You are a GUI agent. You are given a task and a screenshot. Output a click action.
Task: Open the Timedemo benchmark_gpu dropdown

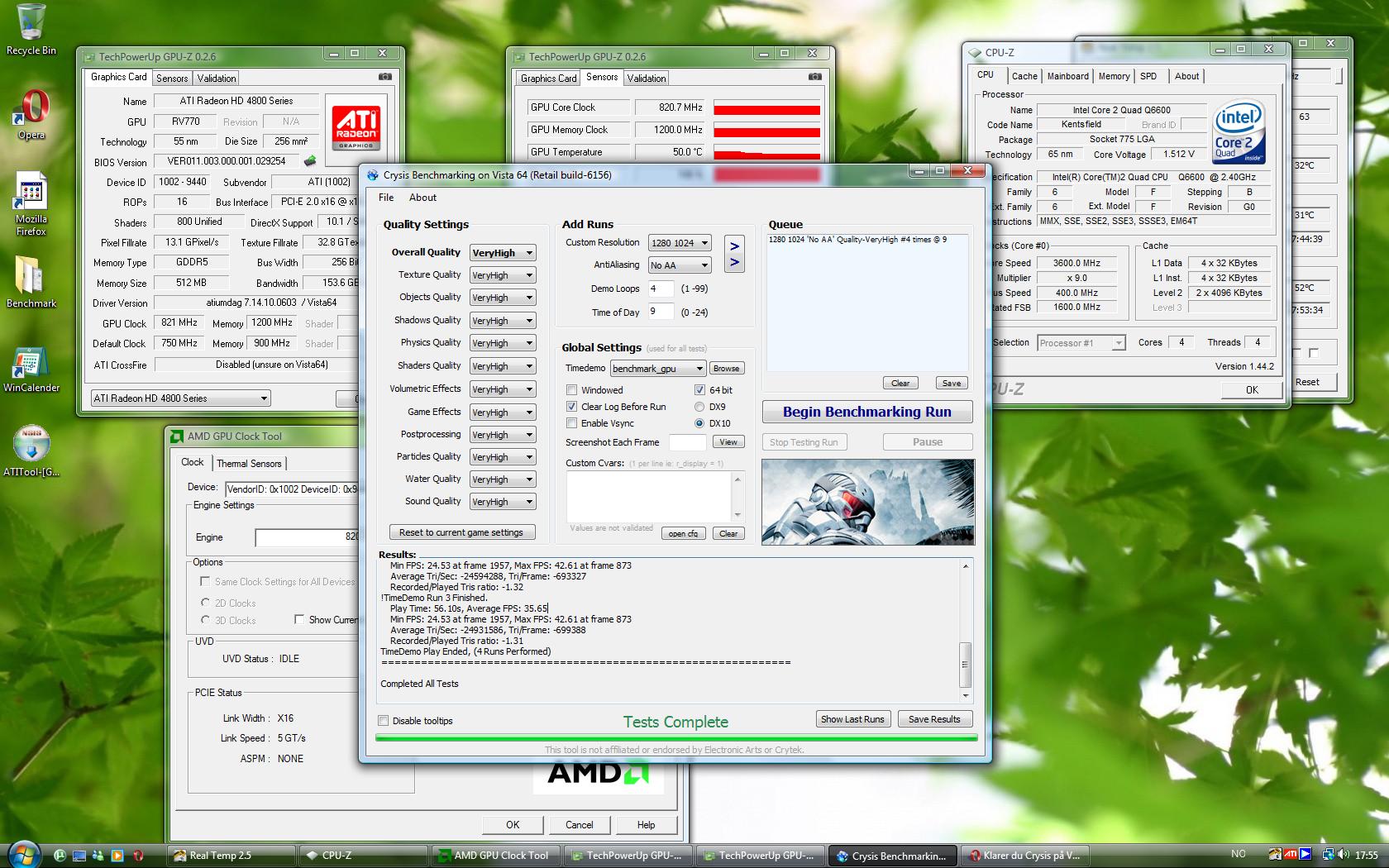[x=658, y=369]
